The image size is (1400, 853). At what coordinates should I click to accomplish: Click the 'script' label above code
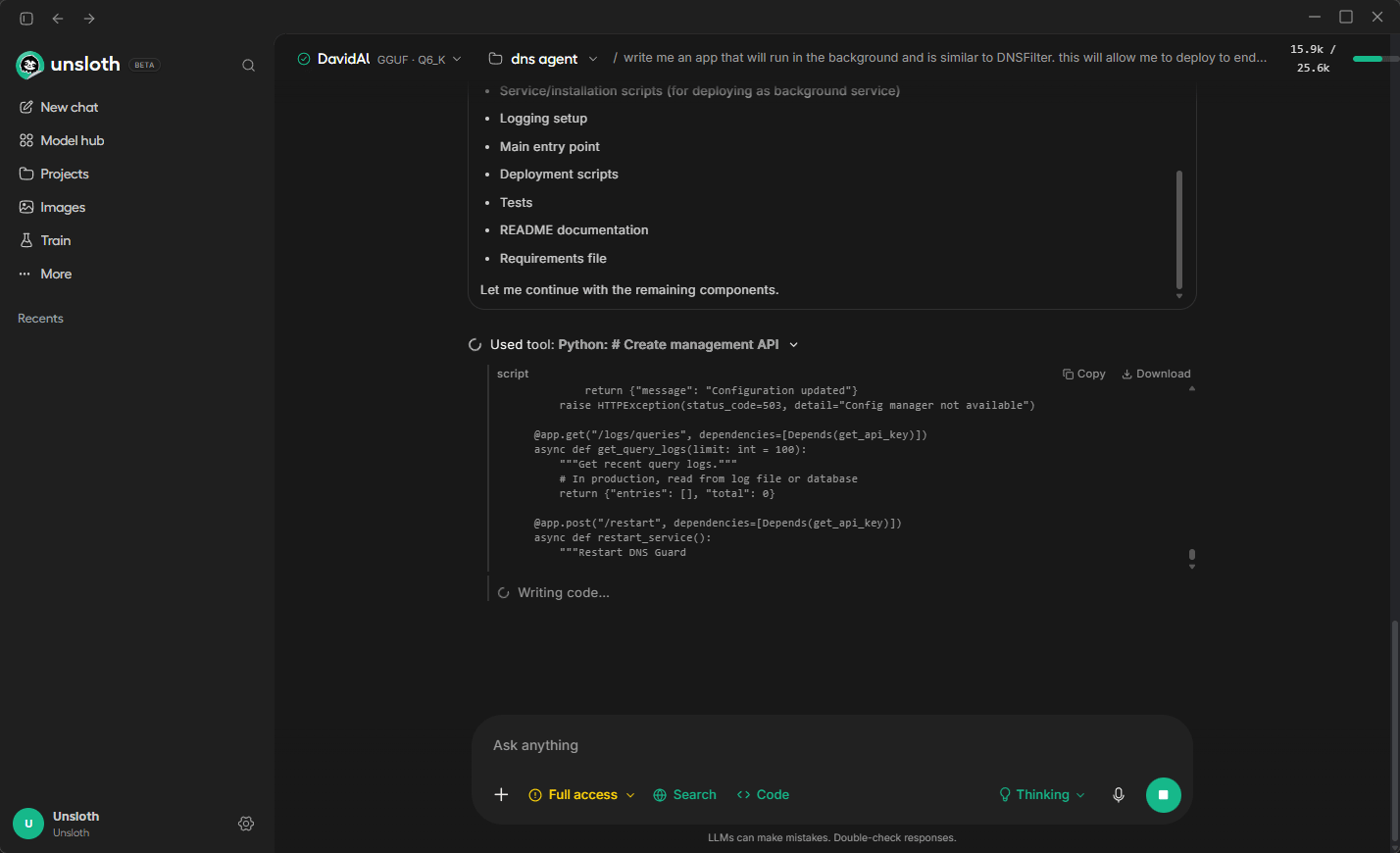(x=513, y=374)
